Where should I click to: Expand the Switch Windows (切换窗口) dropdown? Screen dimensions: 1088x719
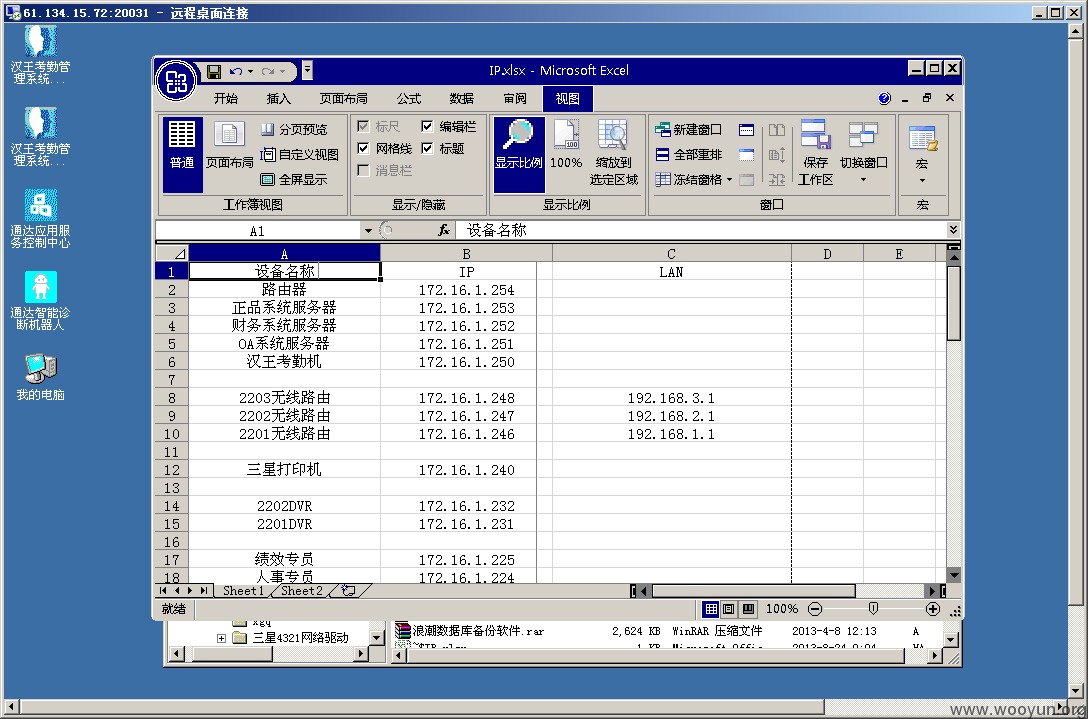[x=863, y=180]
